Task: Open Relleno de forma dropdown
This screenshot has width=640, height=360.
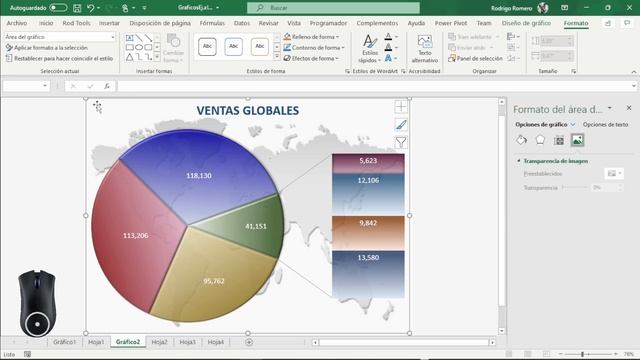Action: click(x=312, y=37)
